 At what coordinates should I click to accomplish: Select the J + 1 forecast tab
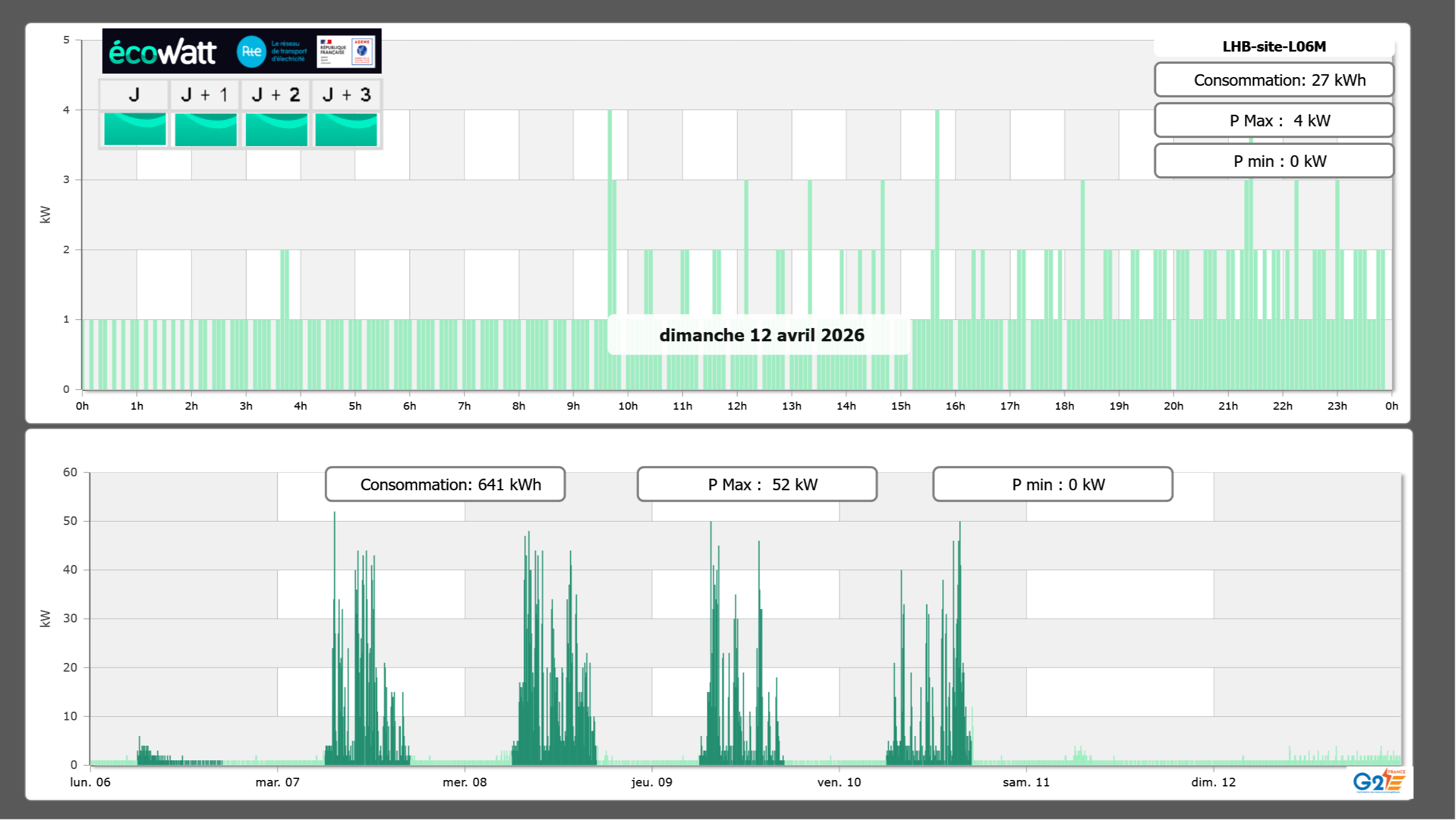pyautogui.click(x=205, y=94)
